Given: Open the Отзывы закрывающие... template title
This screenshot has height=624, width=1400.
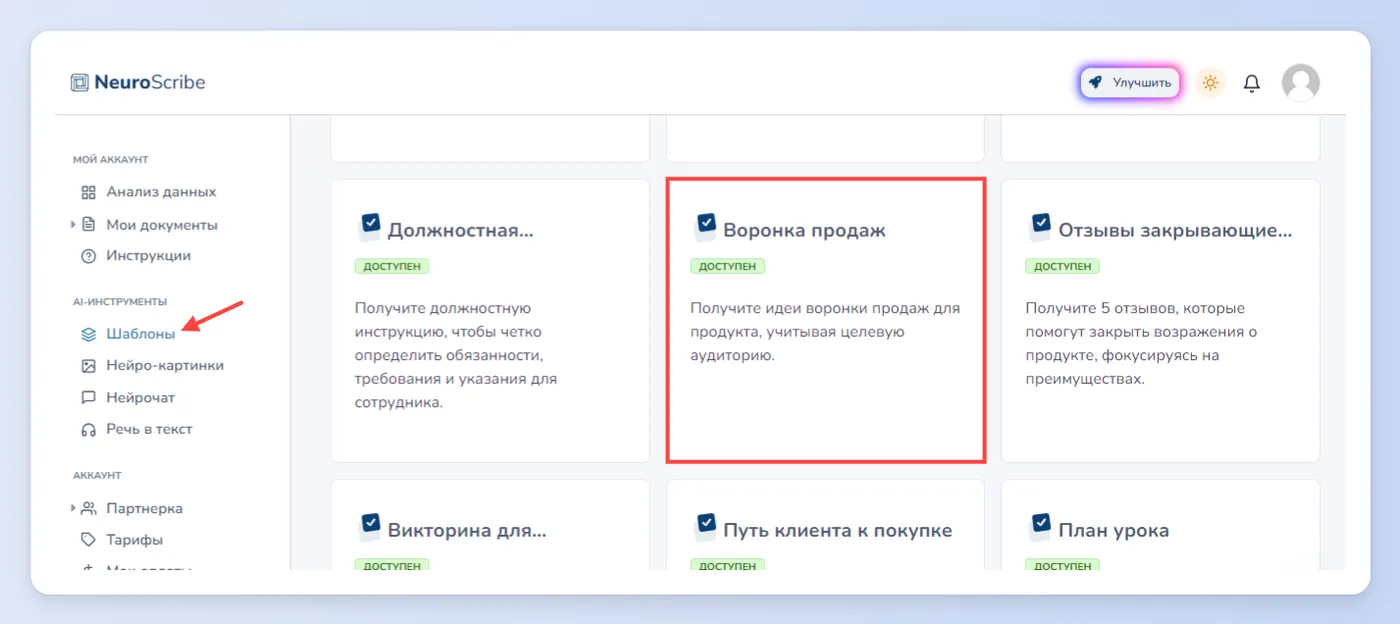Looking at the screenshot, I should pyautogui.click(x=1175, y=231).
